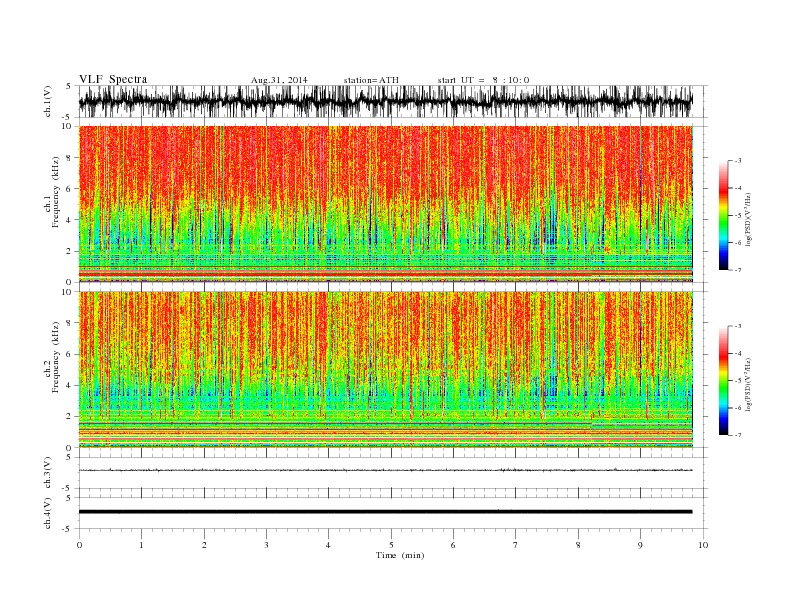
Task: Click time axis tick label "9"
Action: pyautogui.click(x=640, y=545)
